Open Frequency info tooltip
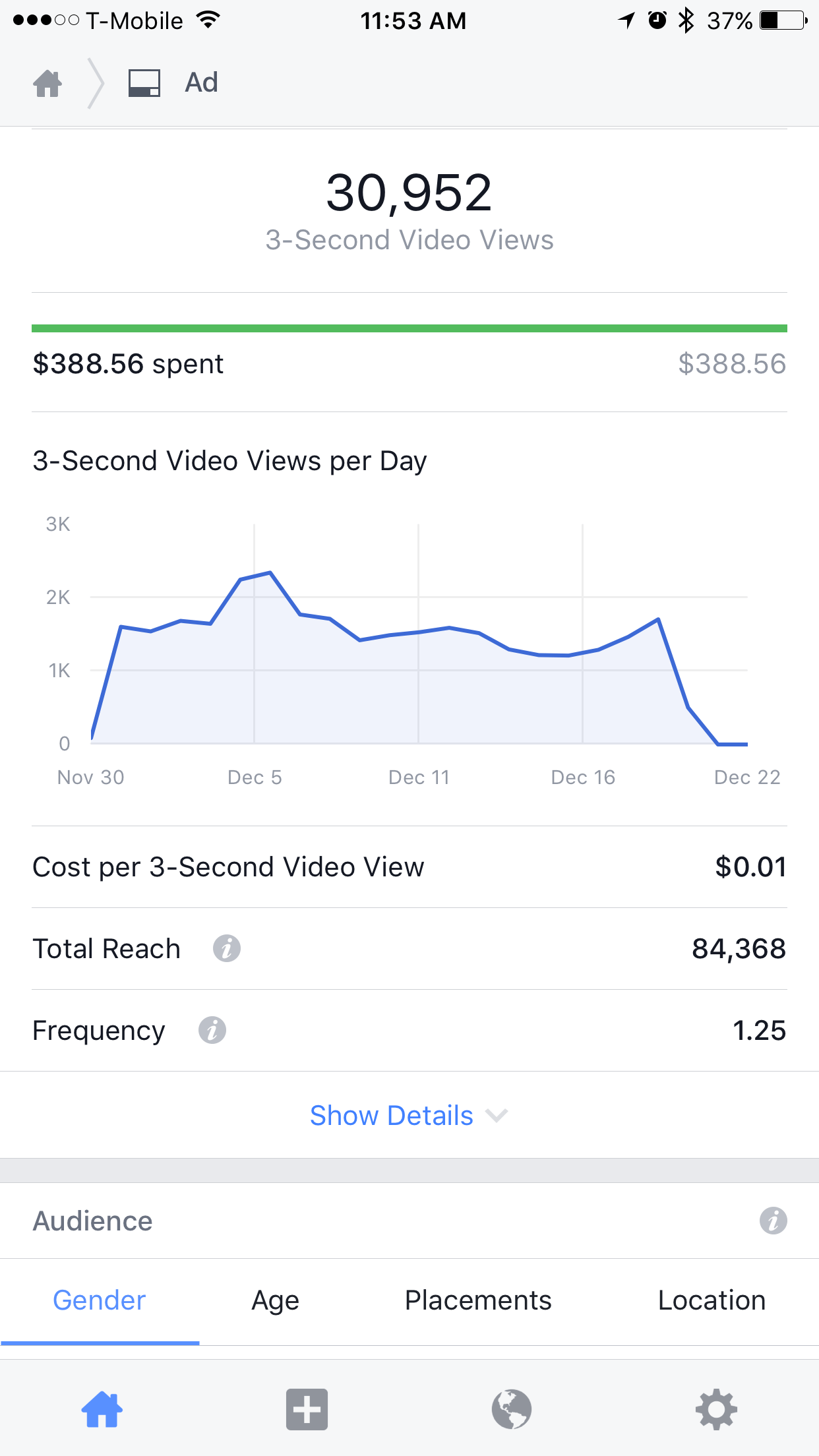This screenshot has height=1456, width=819. (212, 1030)
